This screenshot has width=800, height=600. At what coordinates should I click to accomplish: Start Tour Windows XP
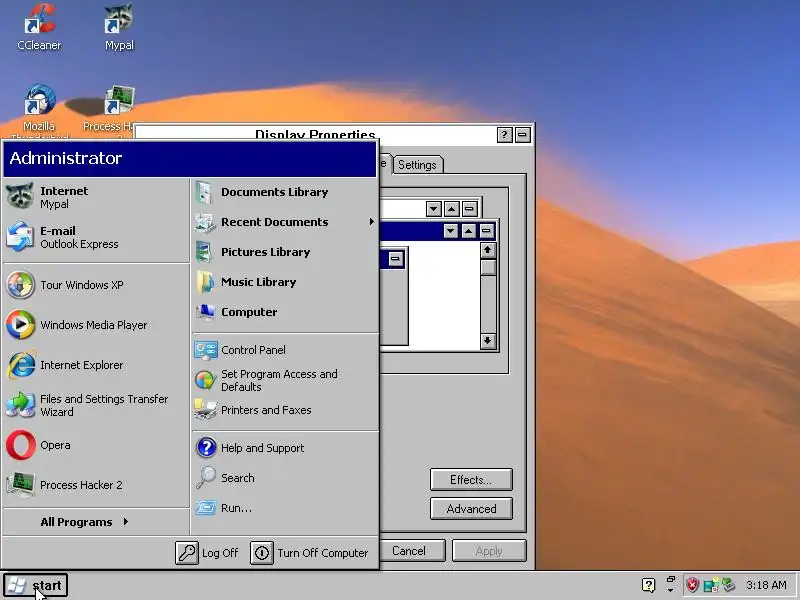96,285
